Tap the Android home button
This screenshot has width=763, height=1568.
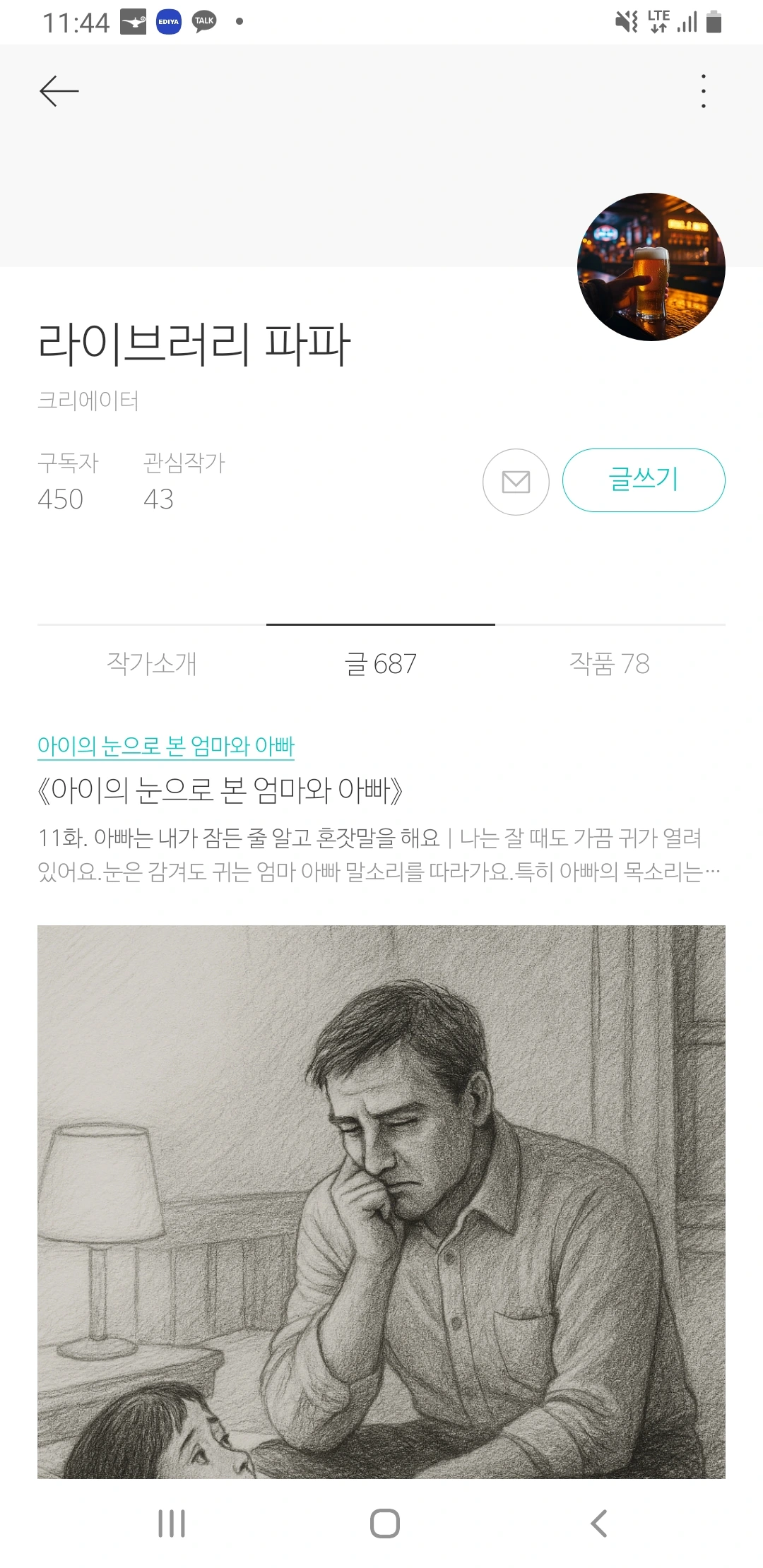(x=385, y=1524)
